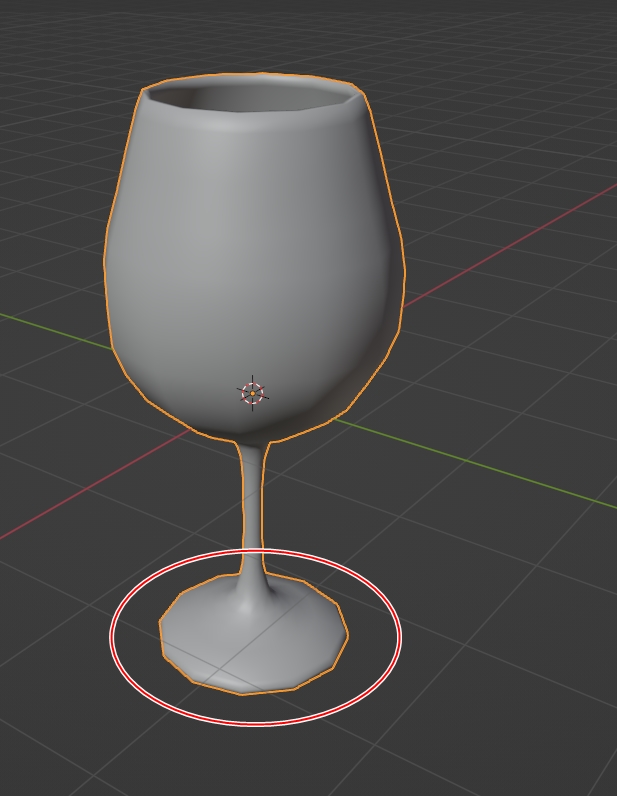Viewport: 617px width, 796px height.
Task: Click the wine glass base foot
Action: pyautogui.click(x=253, y=635)
